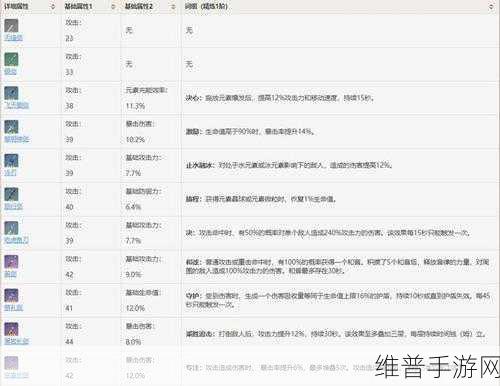Open the 旅行剑 name link
Screen dimensions: 500x386
point(13,206)
